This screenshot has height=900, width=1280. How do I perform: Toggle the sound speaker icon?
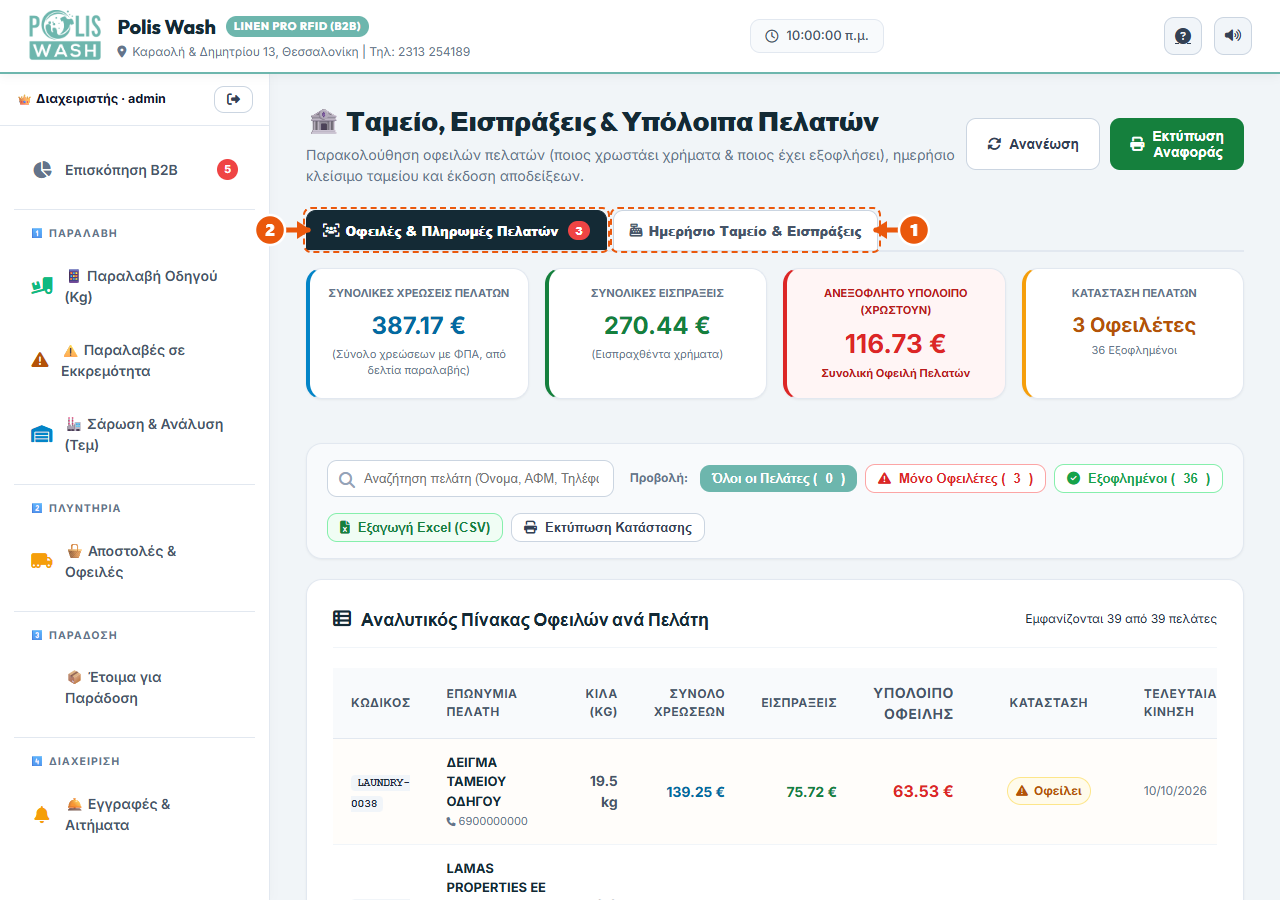[1233, 36]
